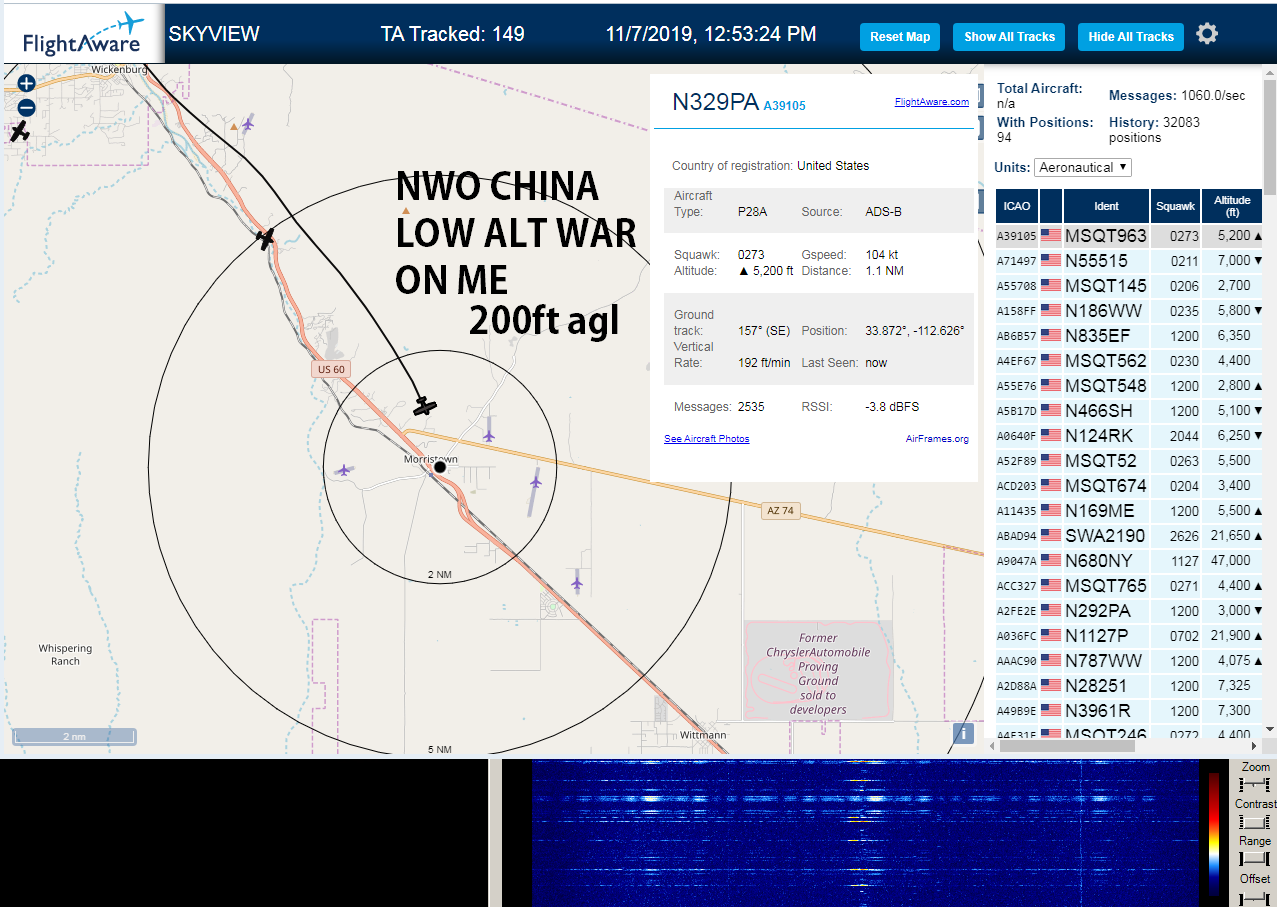Click the black airplane icon under zoom controls
The height and width of the screenshot is (907, 1277).
click(x=19, y=131)
